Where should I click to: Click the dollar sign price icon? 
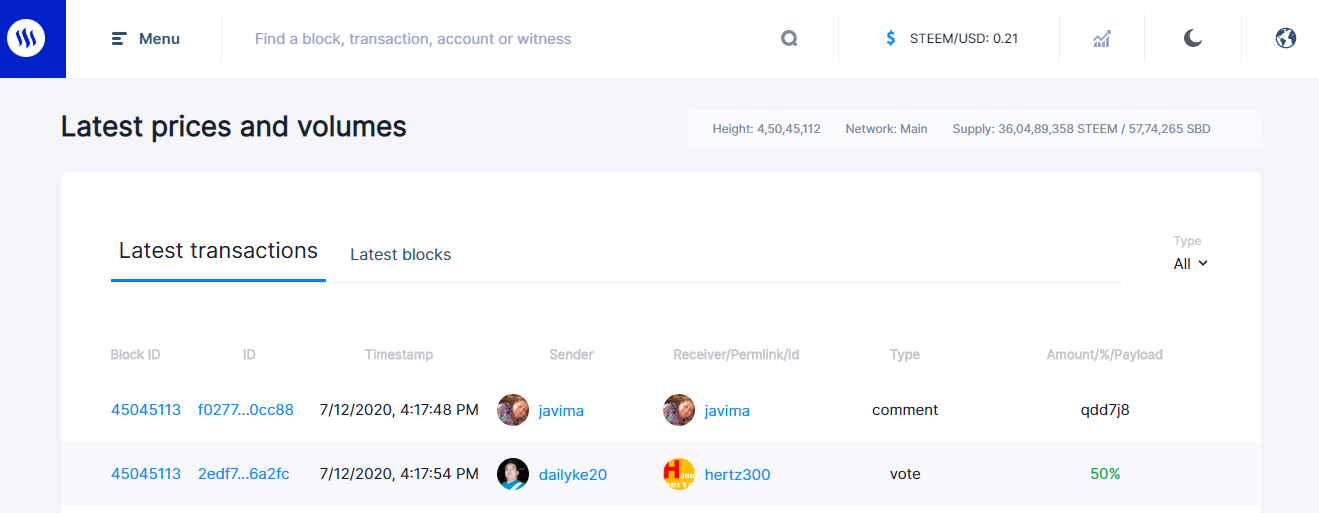click(891, 39)
